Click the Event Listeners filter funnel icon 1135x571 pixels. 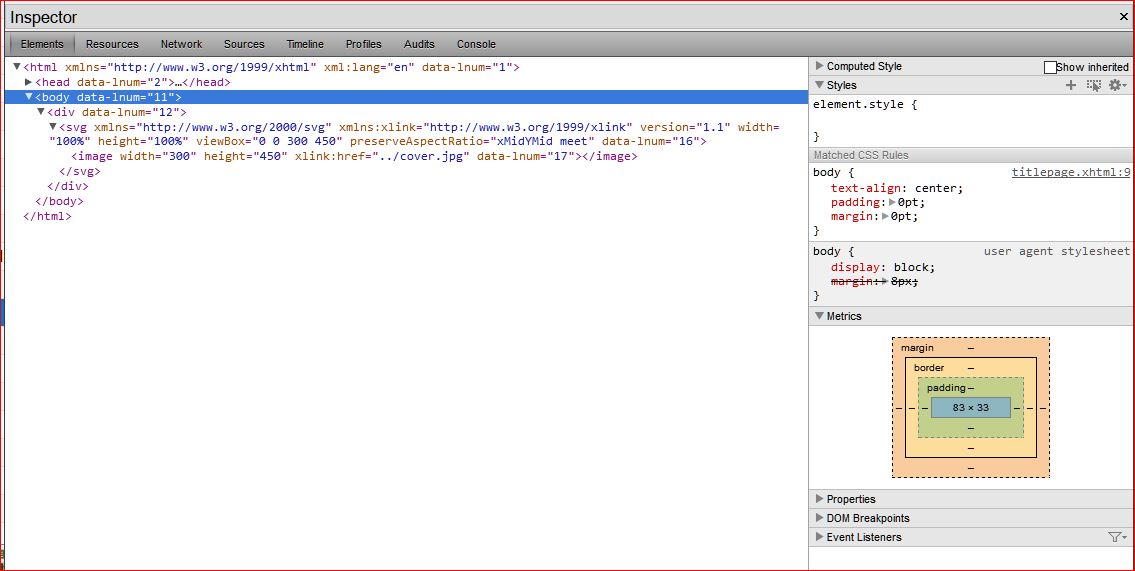point(1115,537)
